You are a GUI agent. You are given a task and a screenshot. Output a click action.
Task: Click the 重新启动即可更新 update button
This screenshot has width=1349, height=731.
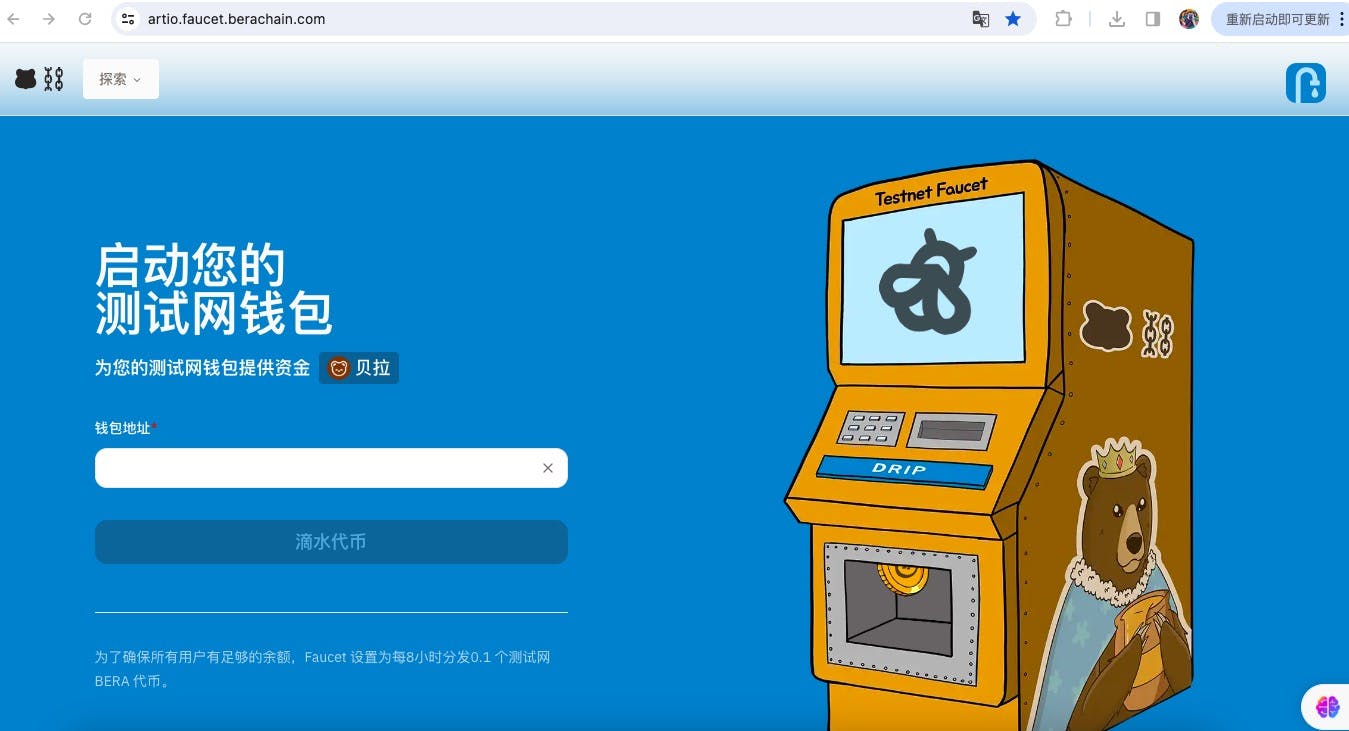tap(1277, 19)
